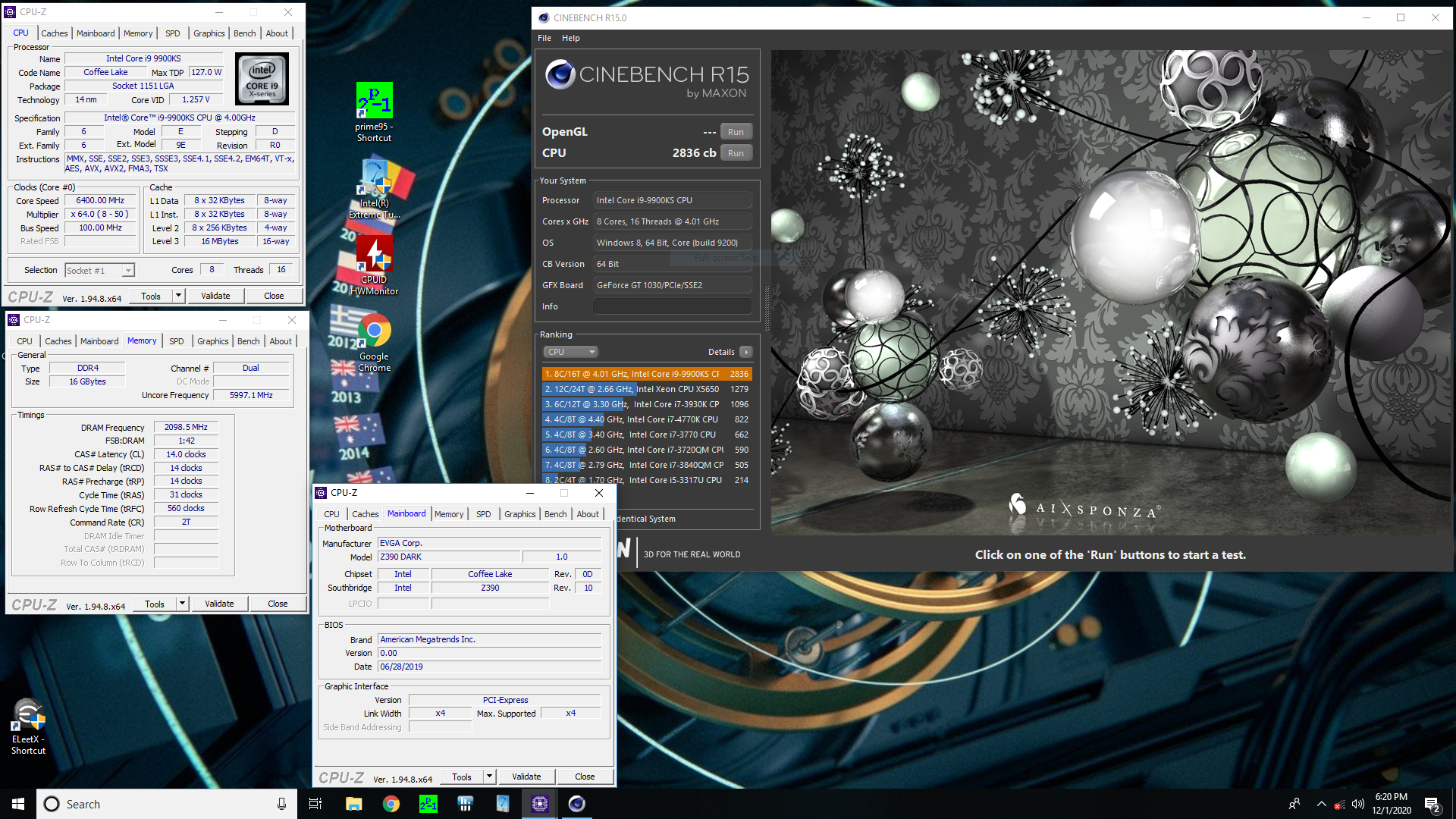Viewport: 1456px width, 819px height.
Task: Open Graphics tab in Mainboard CPU-Z window
Action: click(520, 514)
